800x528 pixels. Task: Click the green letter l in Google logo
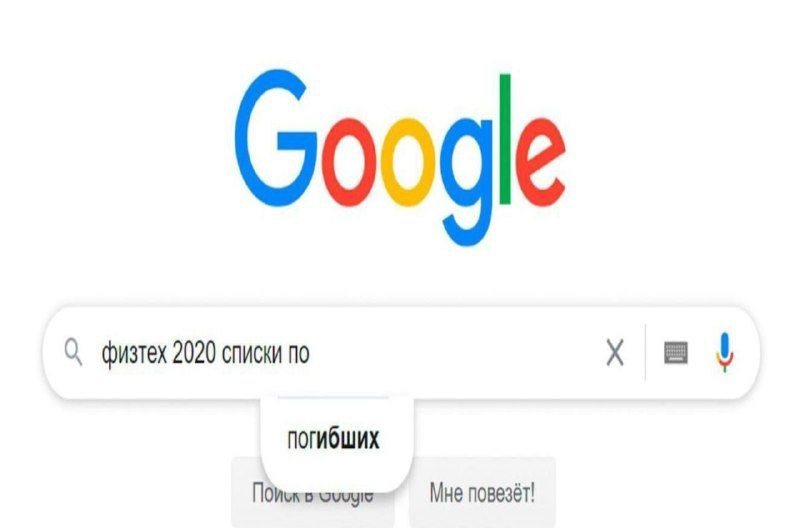[x=505, y=139]
